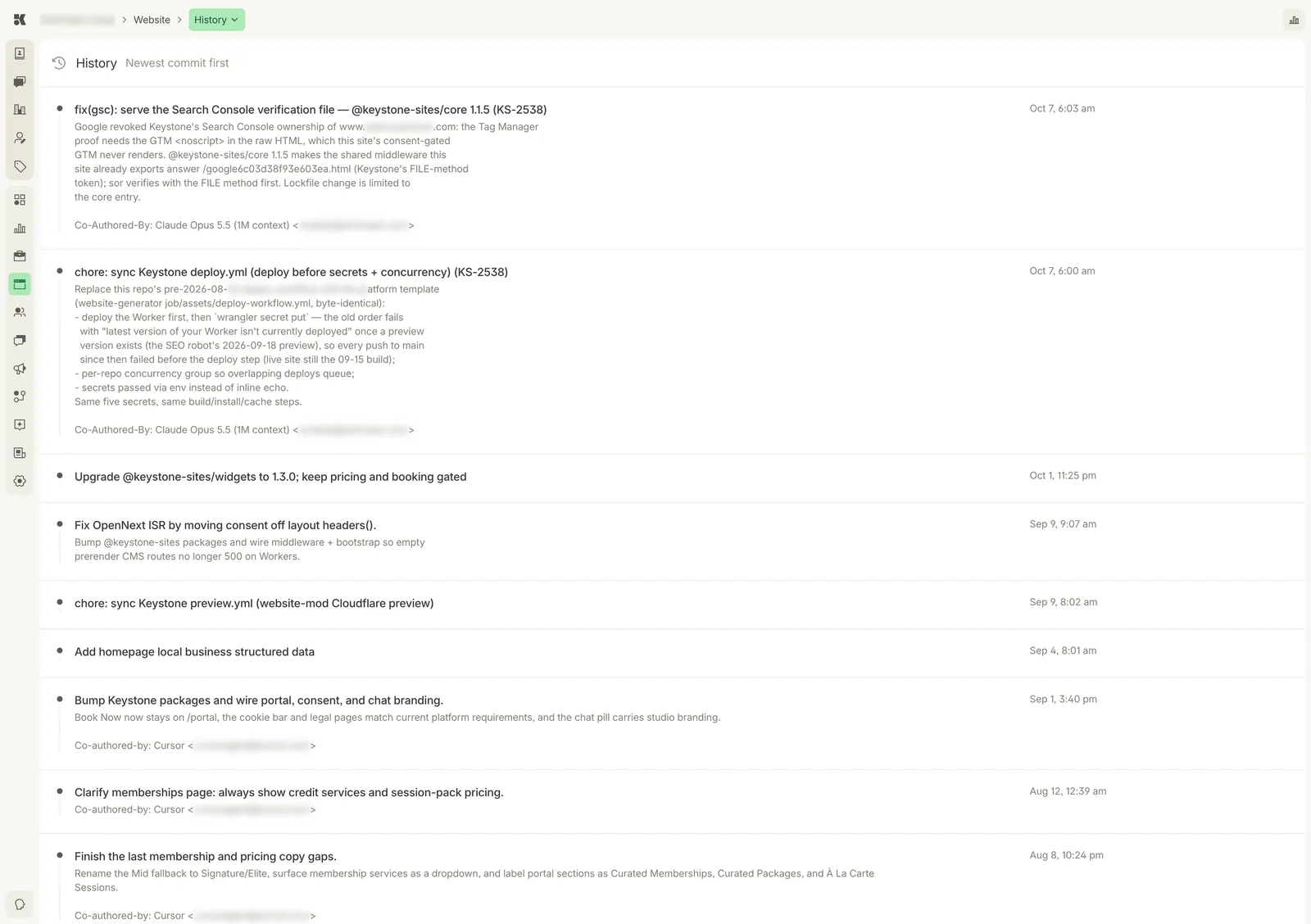Image resolution: width=1311 pixels, height=924 pixels.
Task: Go to the Website breadcrumb
Action: coord(152,20)
